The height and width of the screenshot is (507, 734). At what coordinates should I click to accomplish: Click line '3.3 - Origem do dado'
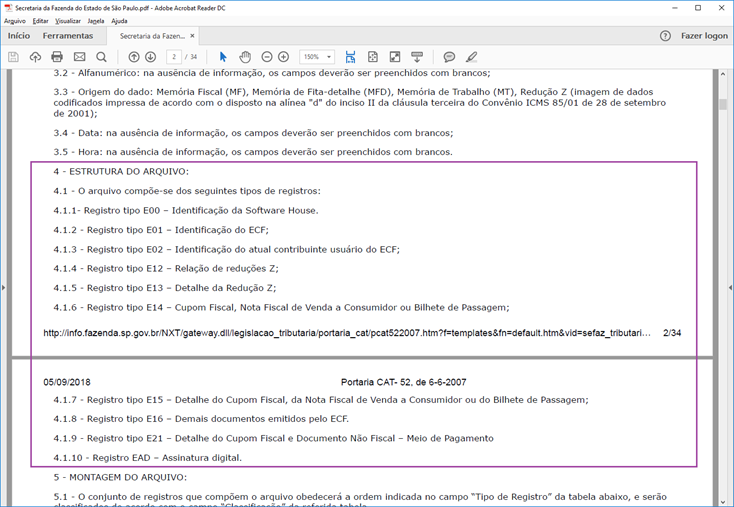[360, 103]
